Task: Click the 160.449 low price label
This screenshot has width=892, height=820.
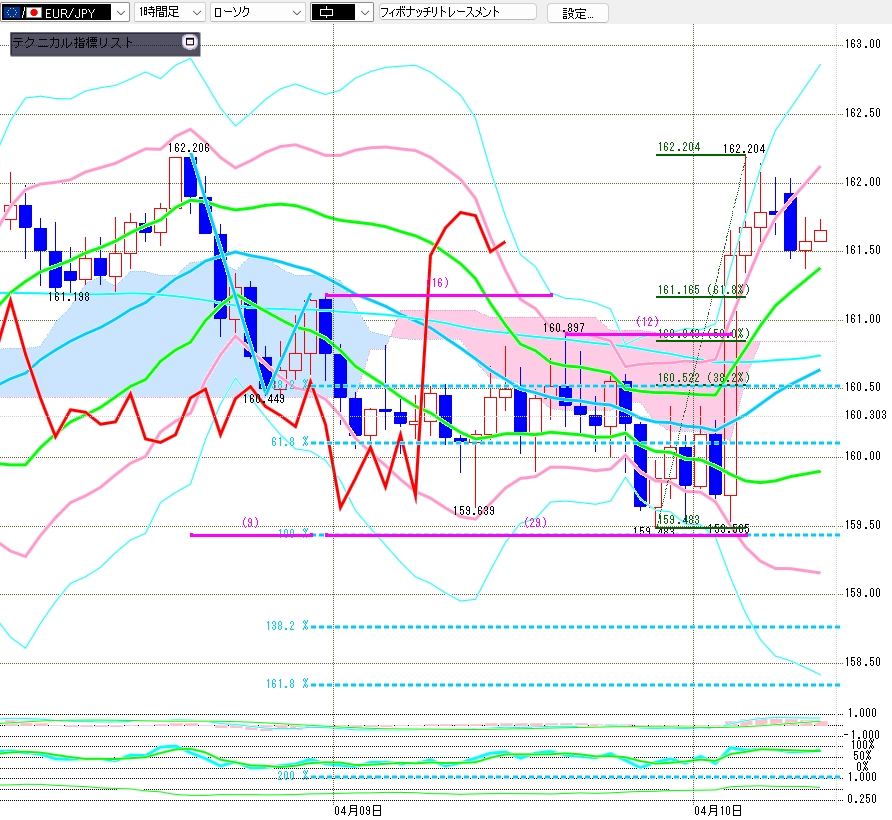Action: [x=263, y=399]
